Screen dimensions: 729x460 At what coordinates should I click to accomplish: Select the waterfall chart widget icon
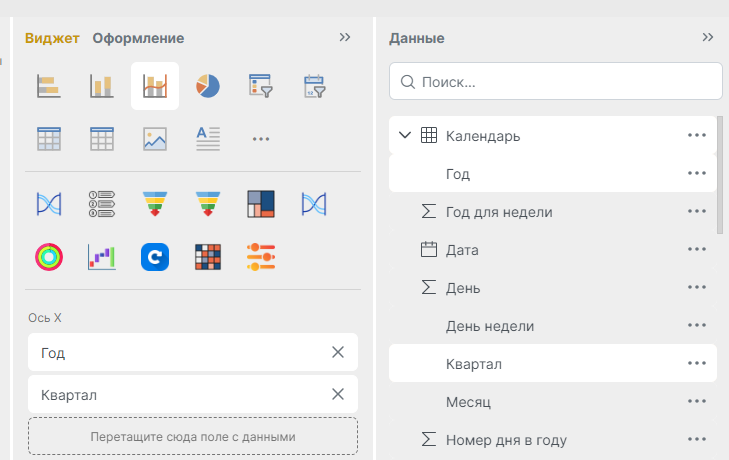[102, 257]
